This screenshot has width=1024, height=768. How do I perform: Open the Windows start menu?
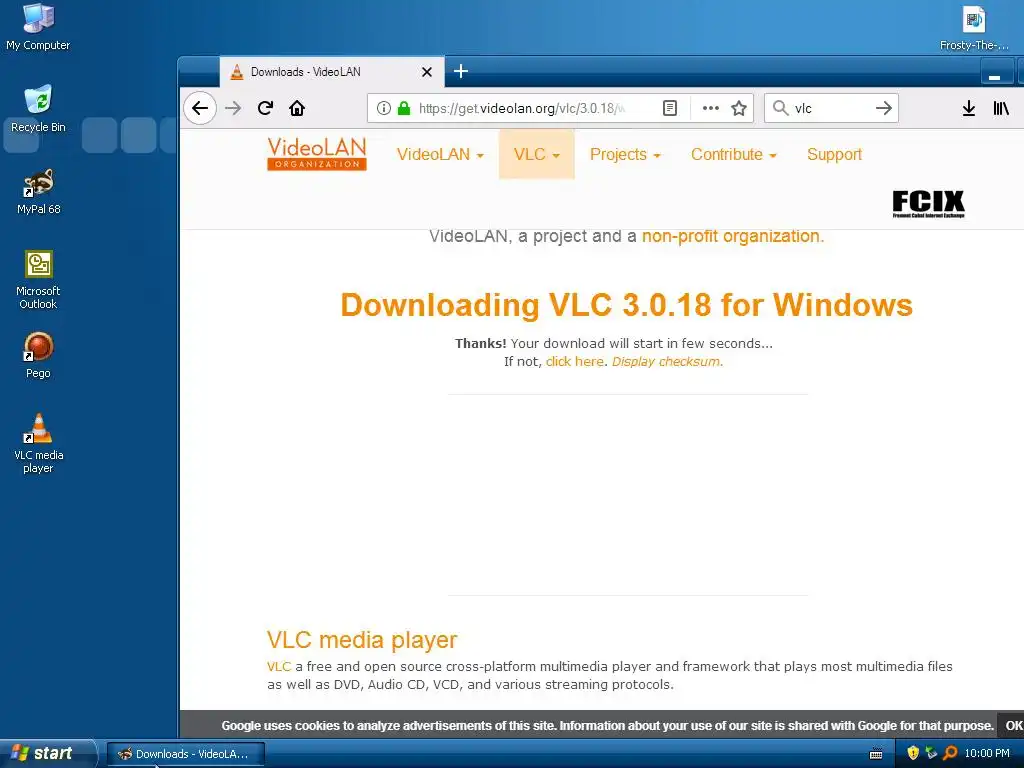(x=47, y=753)
